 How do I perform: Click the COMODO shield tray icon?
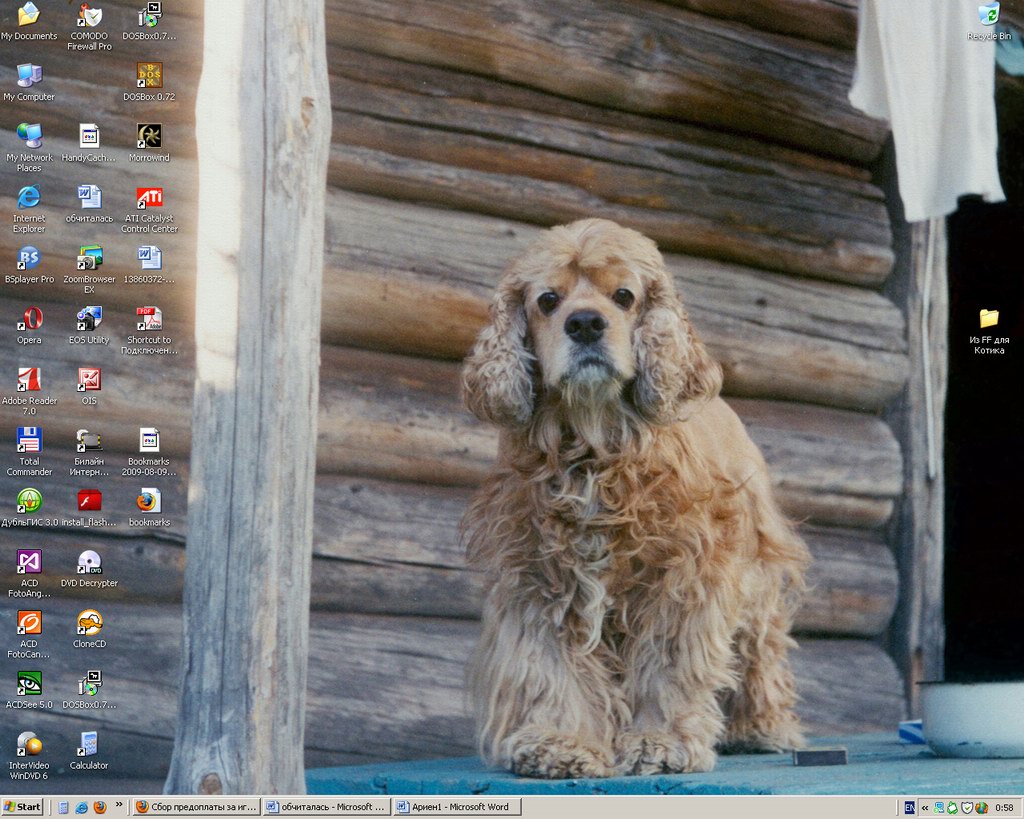(x=967, y=808)
